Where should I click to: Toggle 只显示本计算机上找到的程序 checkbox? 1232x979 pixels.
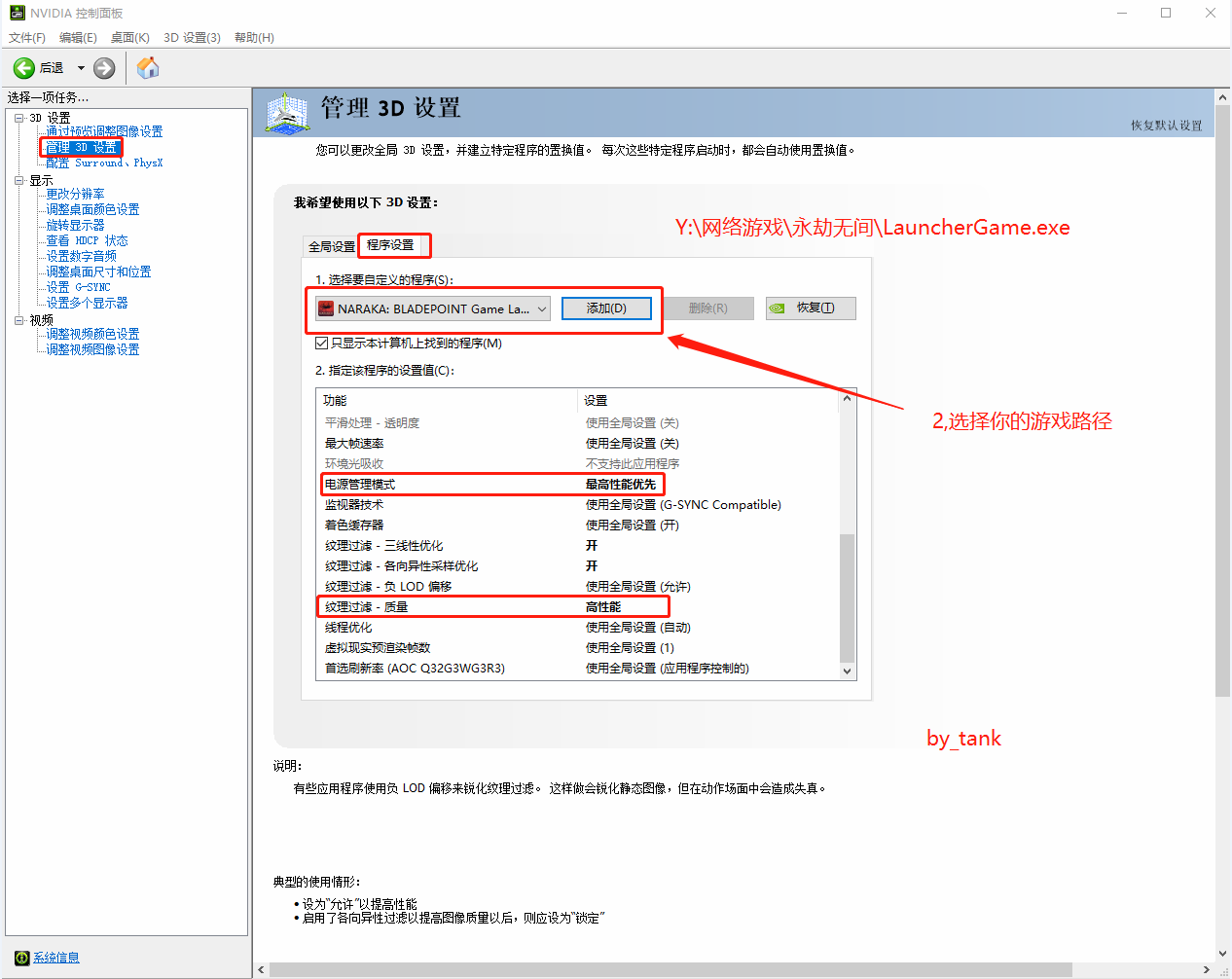click(x=322, y=344)
